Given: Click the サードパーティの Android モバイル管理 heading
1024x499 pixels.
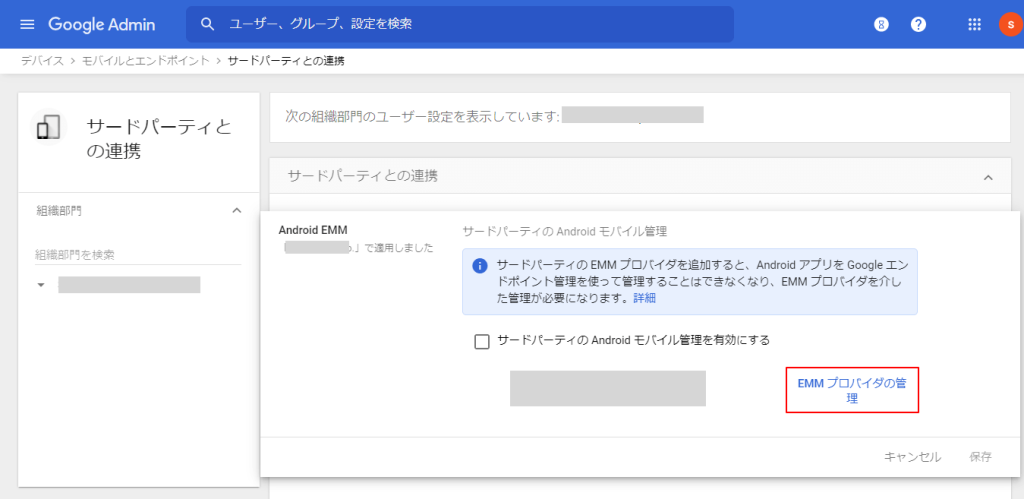Looking at the screenshot, I should (565, 231).
